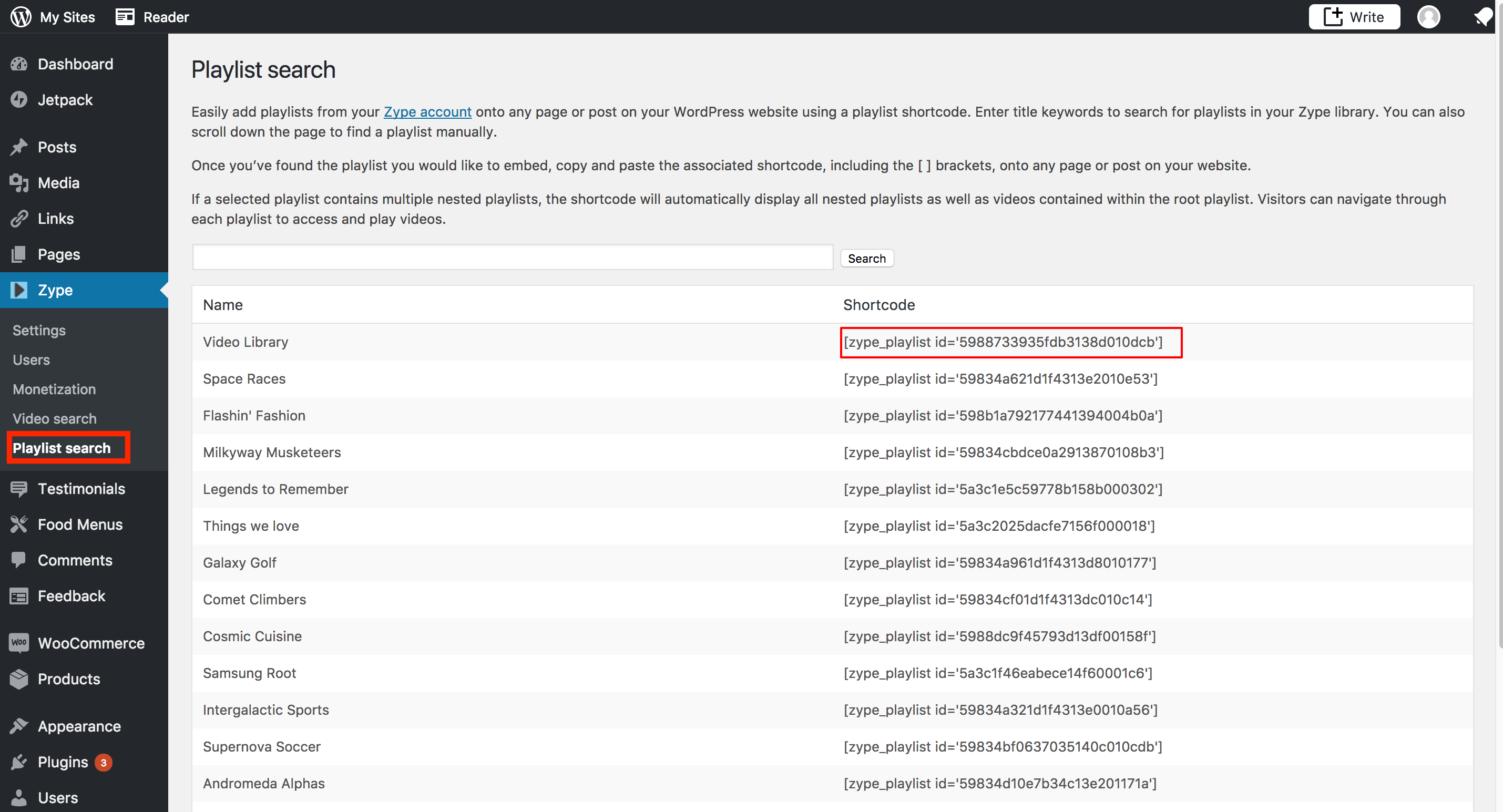The image size is (1503, 812).
Task: Open Video search submenu
Action: [x=54, y=419]
